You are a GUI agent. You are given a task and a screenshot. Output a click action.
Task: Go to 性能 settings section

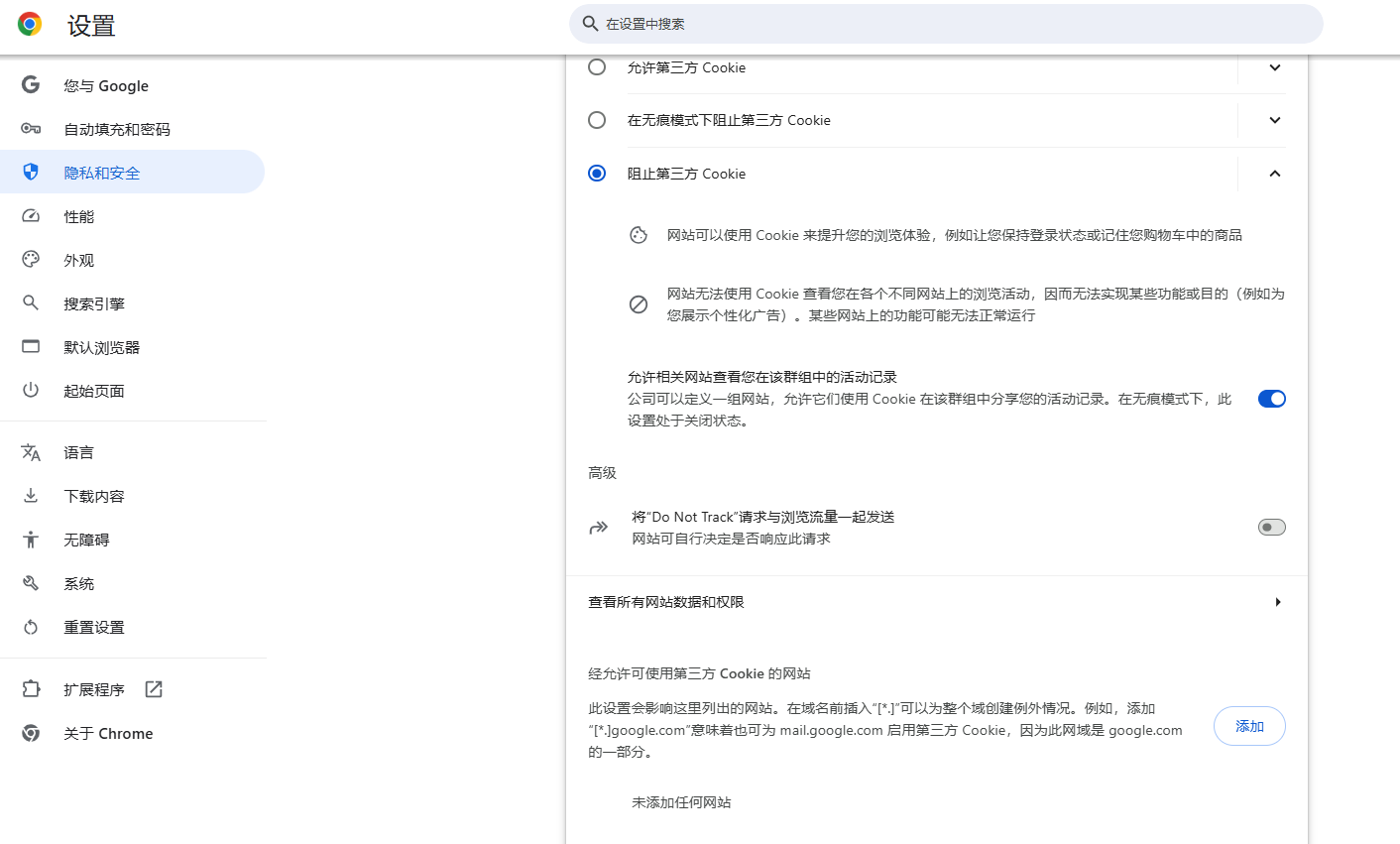(133, 216)
